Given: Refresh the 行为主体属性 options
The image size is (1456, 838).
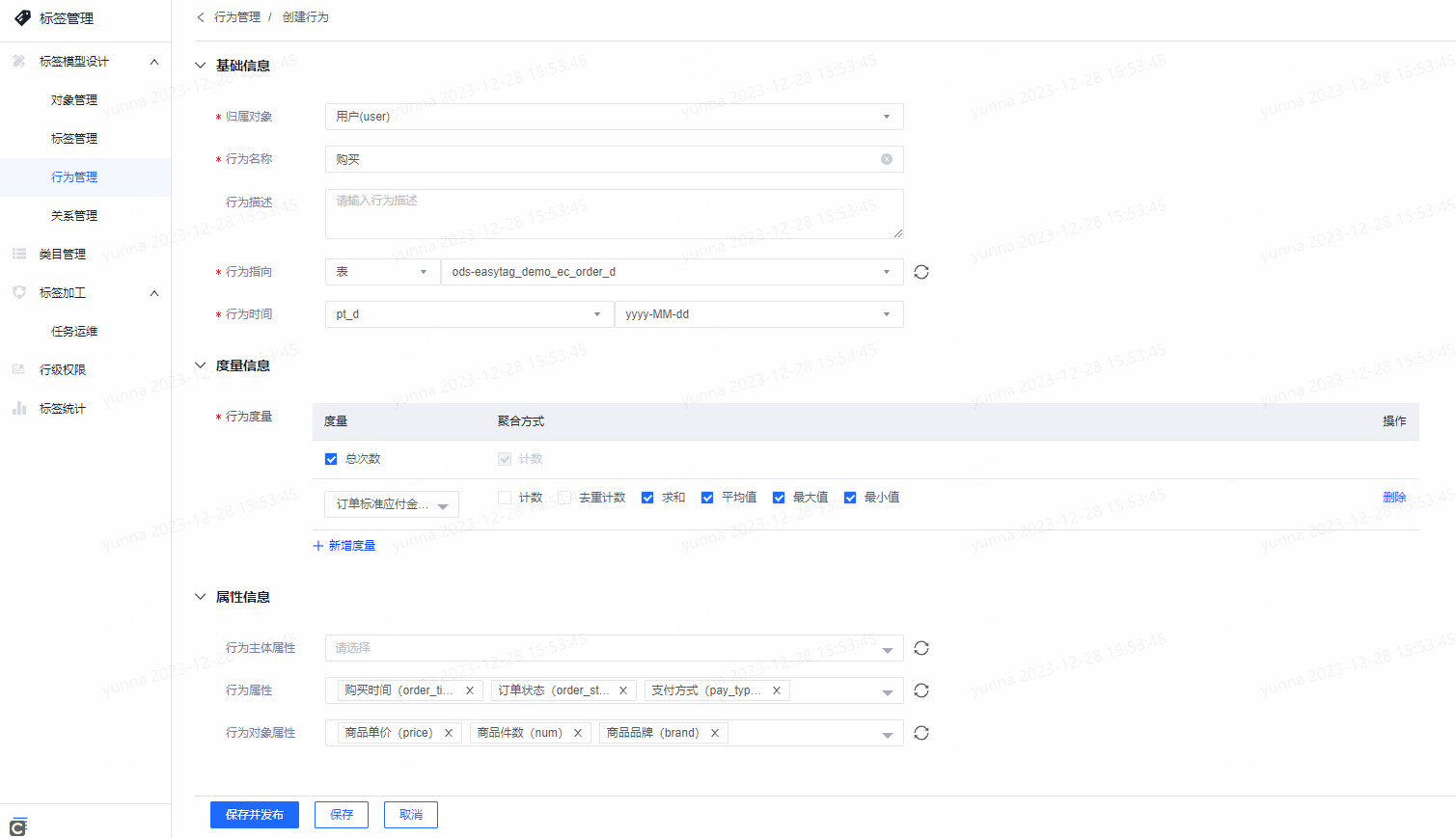Looking at the screenshot, I should (921, 648).
